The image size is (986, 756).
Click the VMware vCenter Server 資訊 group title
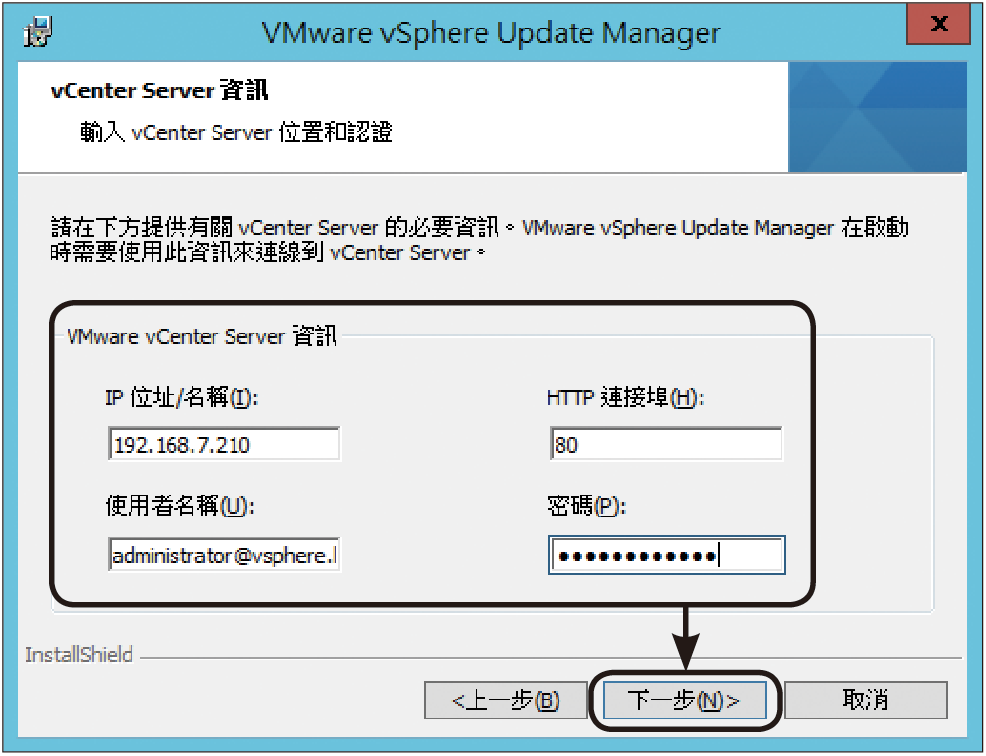[x=202, y=336]
